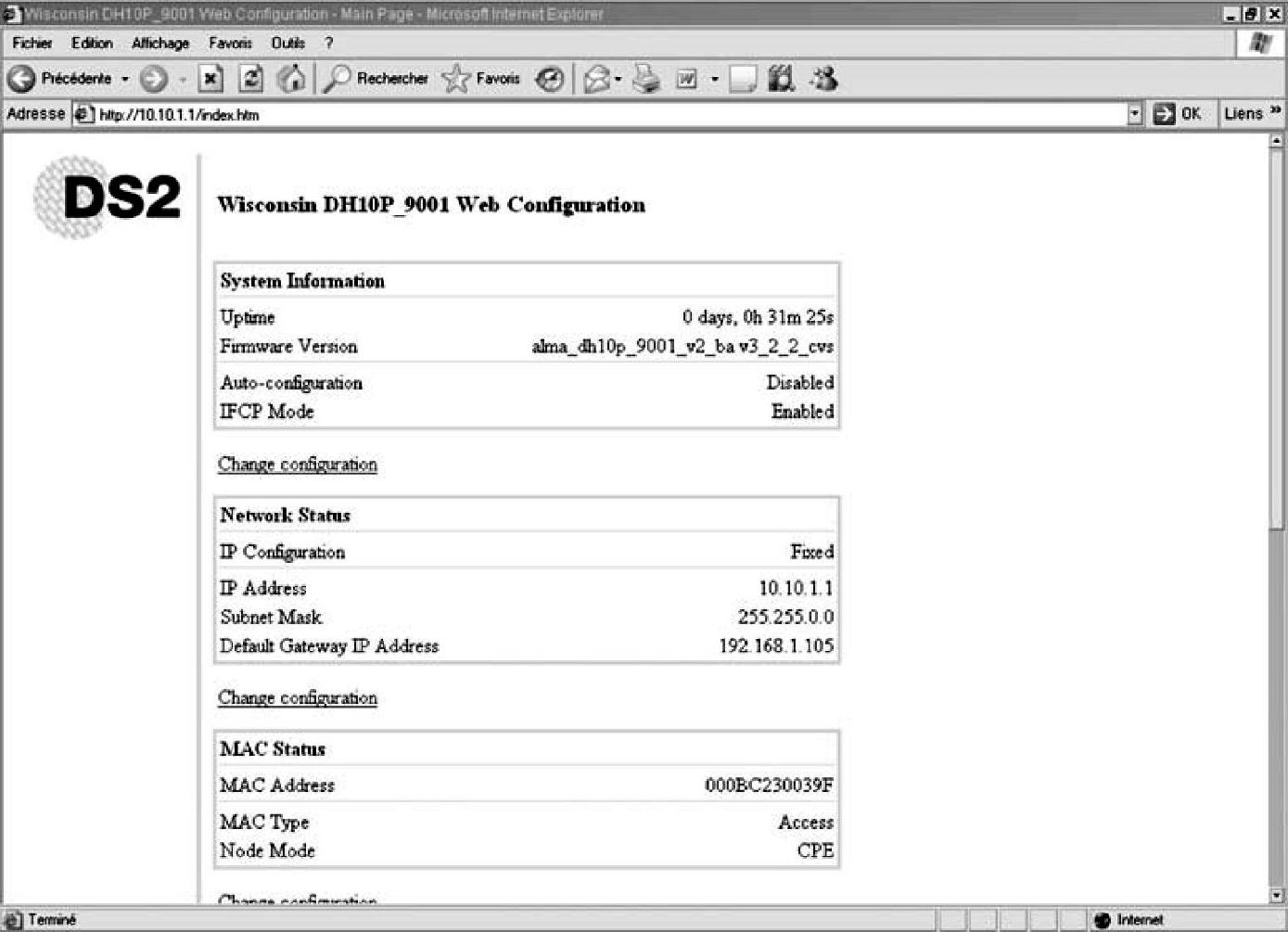
Task: Expand the Liens links bar chevron
Action: [1275, 111]
